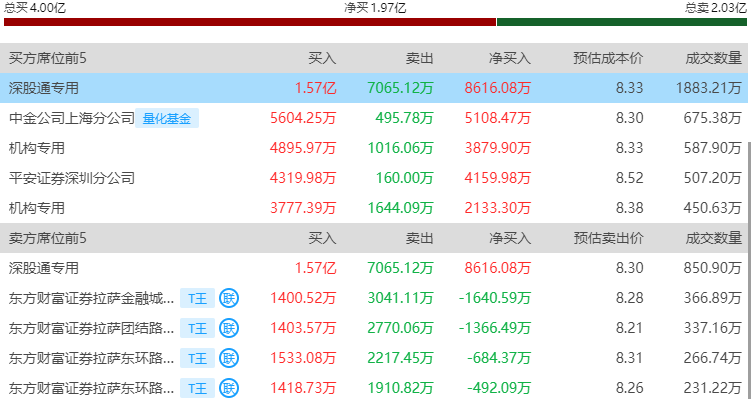Click the red 总买 portion of the bar
Screen dimensions: 751x399
tap(250, 22)
